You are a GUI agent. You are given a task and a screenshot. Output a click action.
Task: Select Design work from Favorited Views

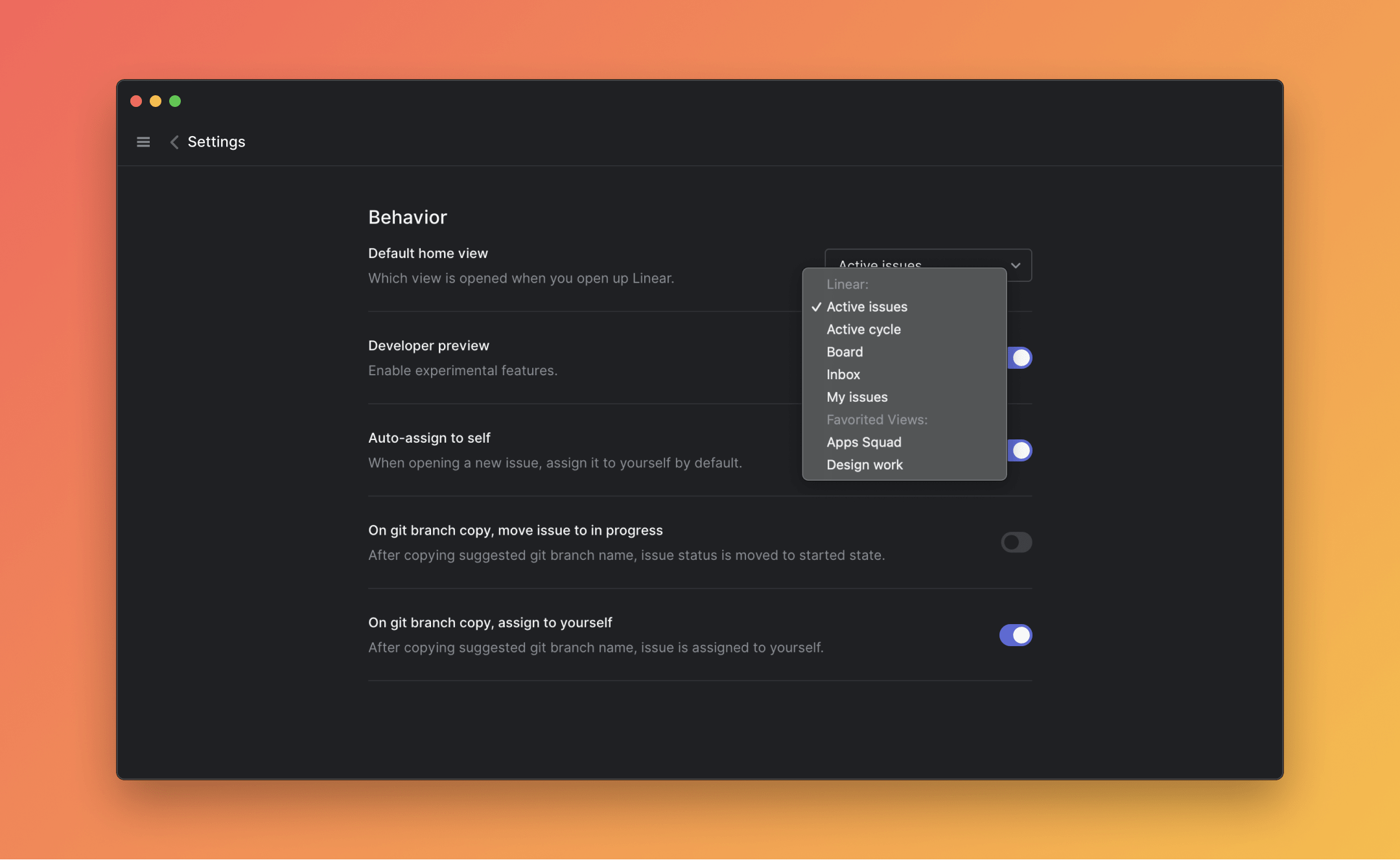pos(864,464)
